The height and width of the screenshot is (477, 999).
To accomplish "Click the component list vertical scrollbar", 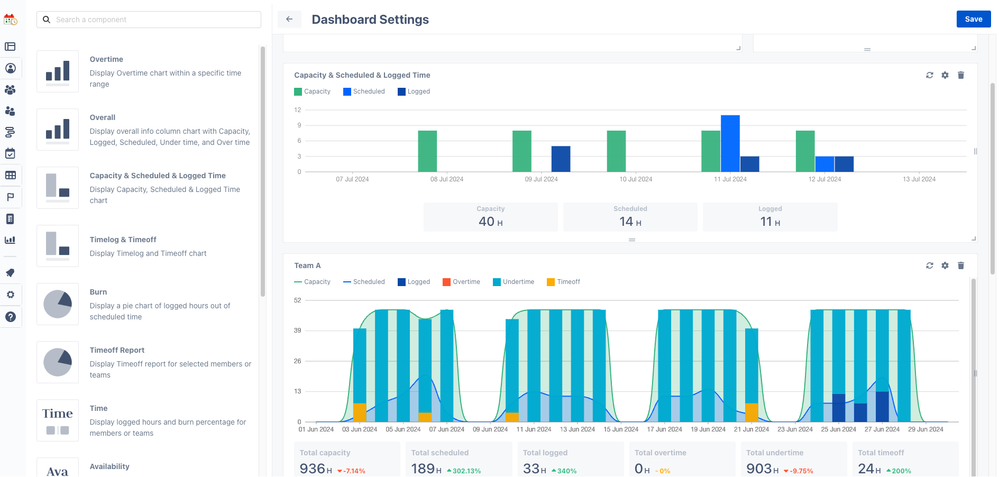I will pos(262,171).
